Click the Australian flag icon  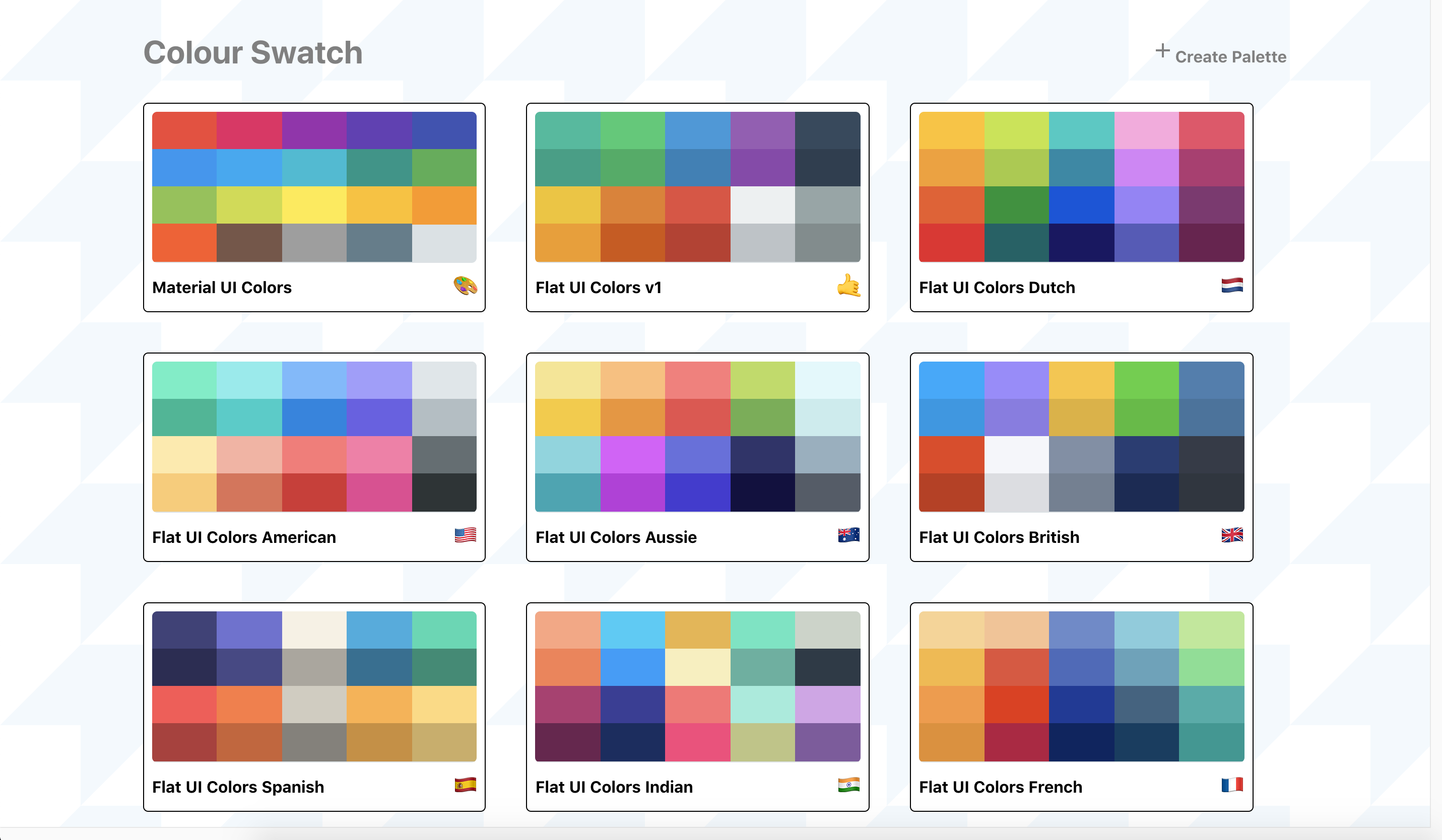pos(848,535)
